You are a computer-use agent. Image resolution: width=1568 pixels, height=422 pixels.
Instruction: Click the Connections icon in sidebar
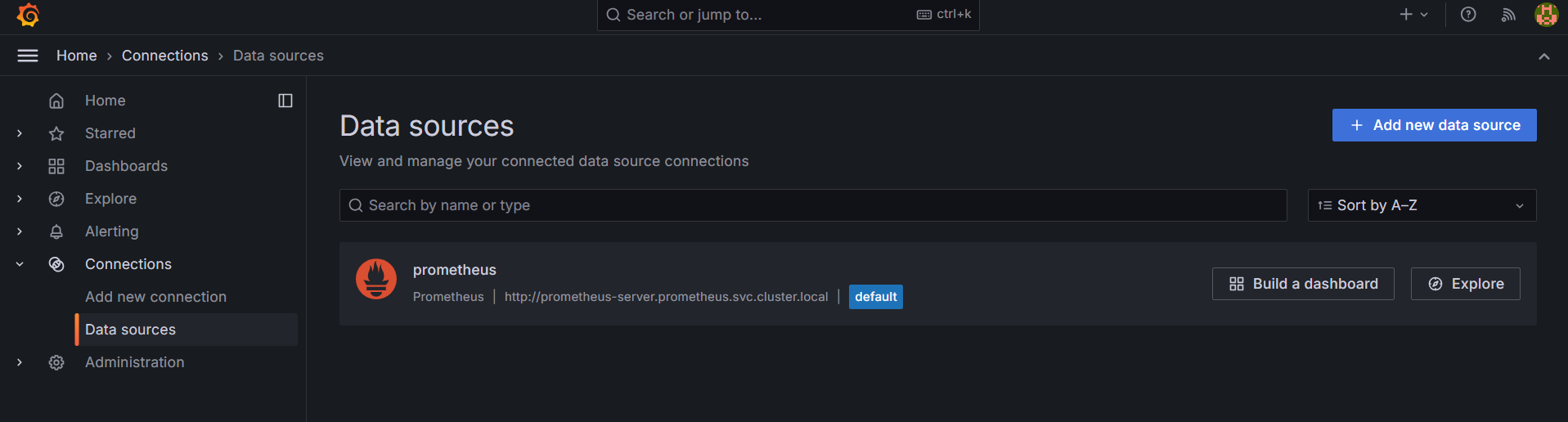(56, 264)
